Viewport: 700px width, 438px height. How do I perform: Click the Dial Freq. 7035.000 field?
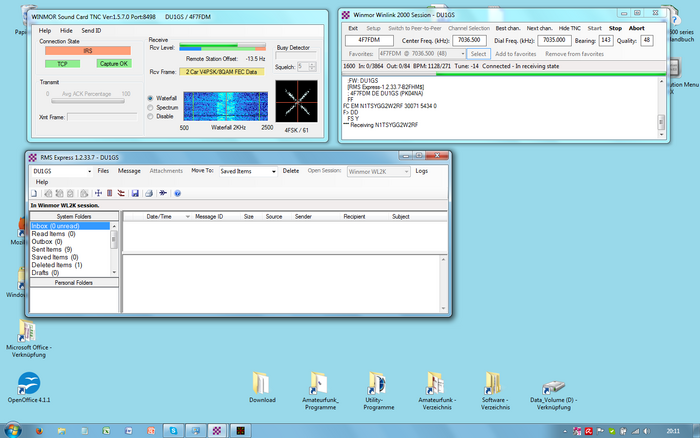[554, 40]
